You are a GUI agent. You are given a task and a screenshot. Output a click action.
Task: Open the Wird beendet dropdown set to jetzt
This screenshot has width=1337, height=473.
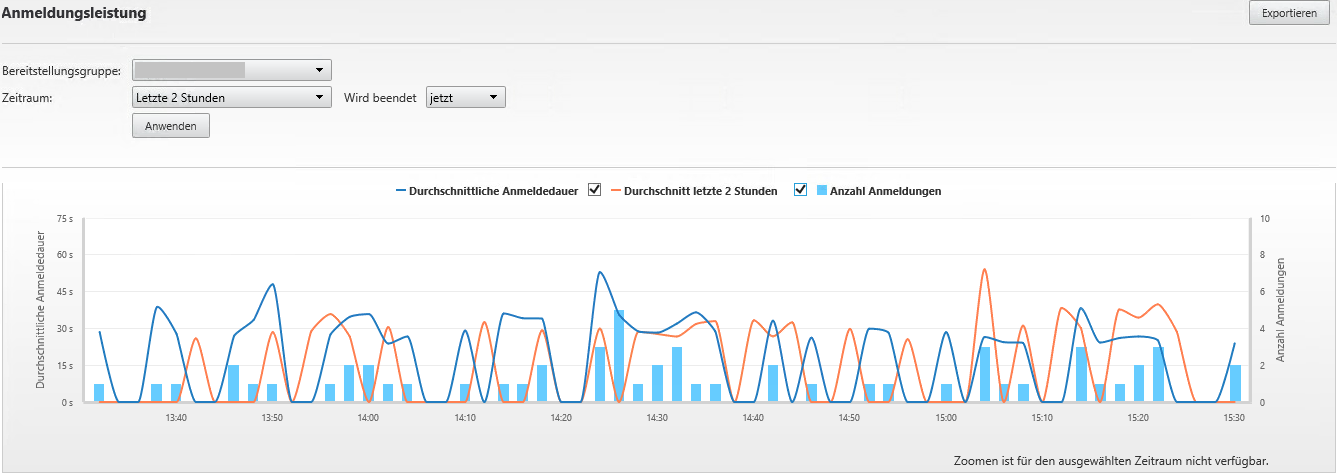click(465, 97)
